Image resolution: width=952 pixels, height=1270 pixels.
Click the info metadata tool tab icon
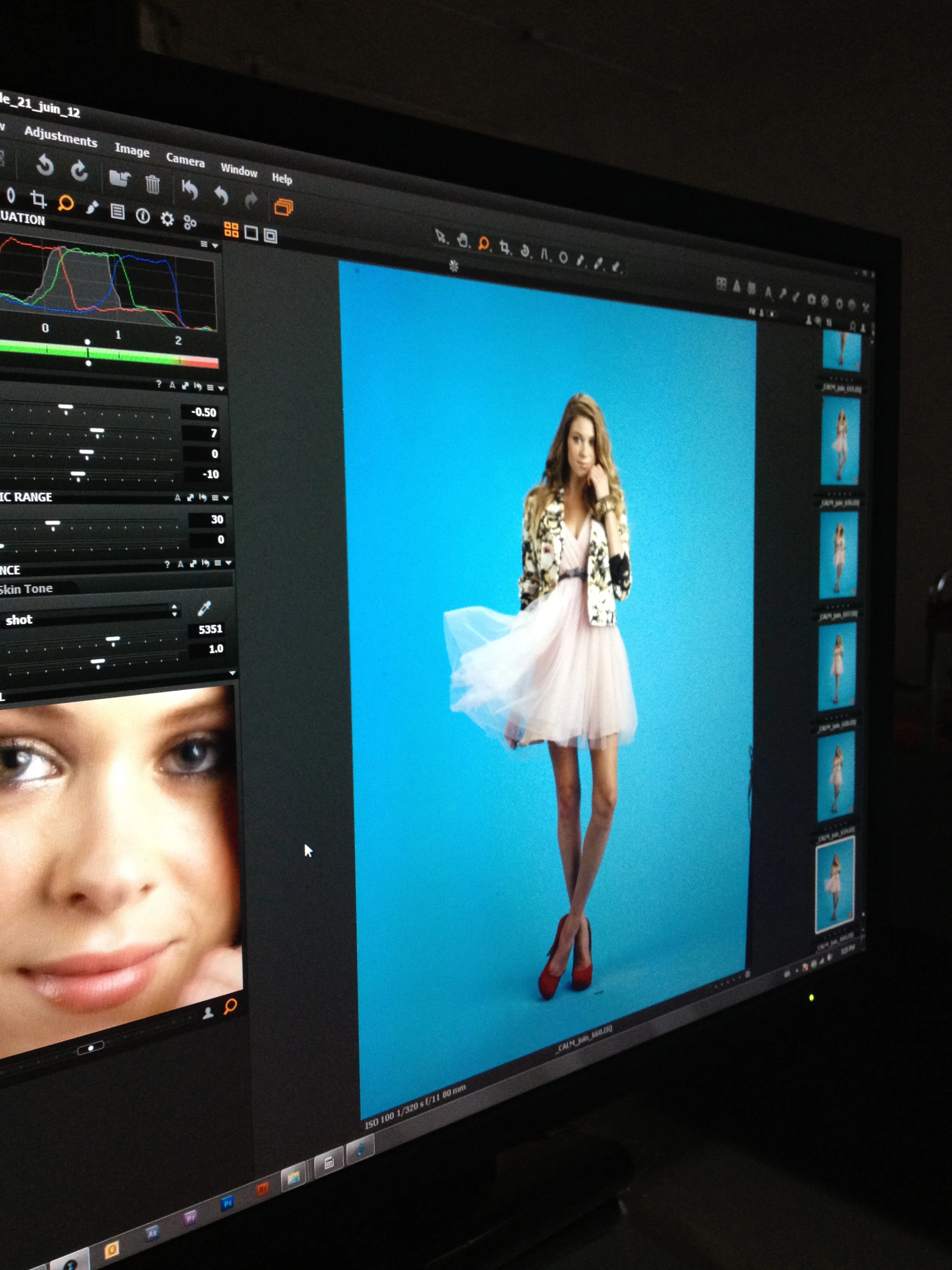pos(143,216)
